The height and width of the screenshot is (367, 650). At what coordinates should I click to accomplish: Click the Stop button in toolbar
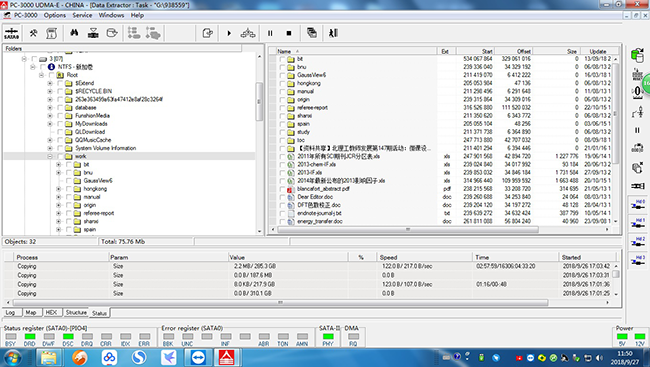coord(289,33)
